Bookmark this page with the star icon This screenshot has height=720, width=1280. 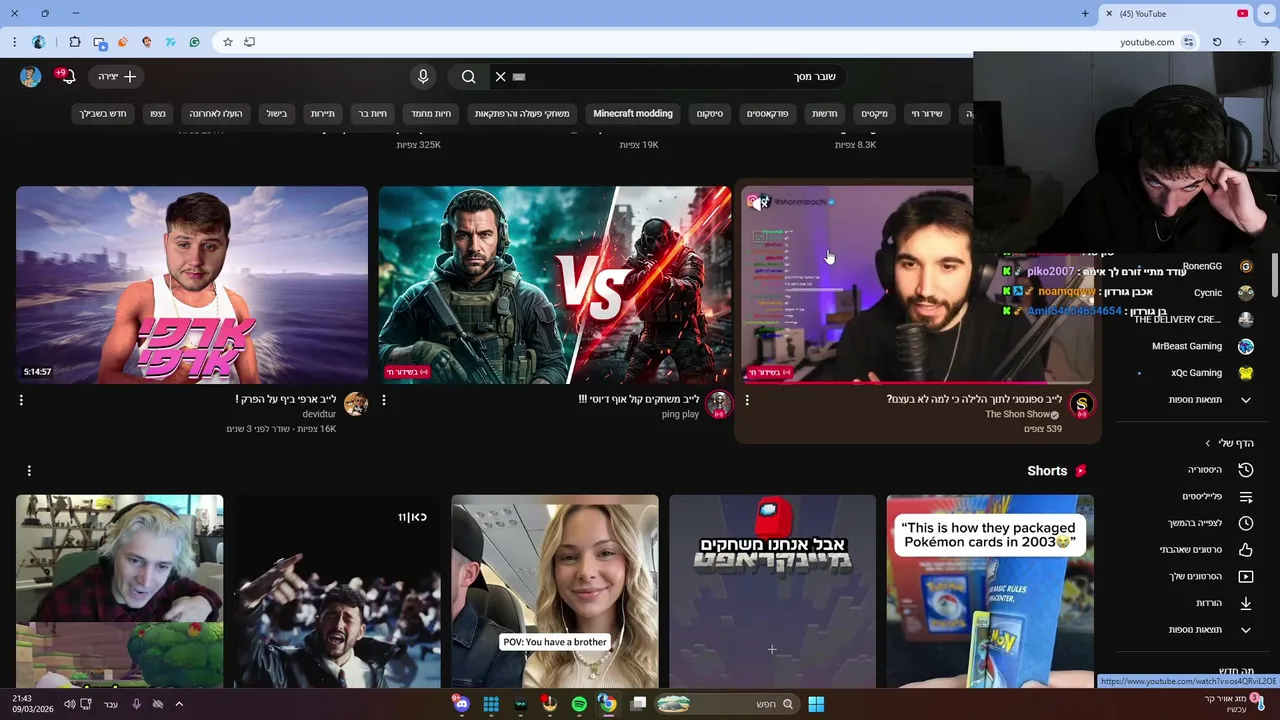pos(228,42)
